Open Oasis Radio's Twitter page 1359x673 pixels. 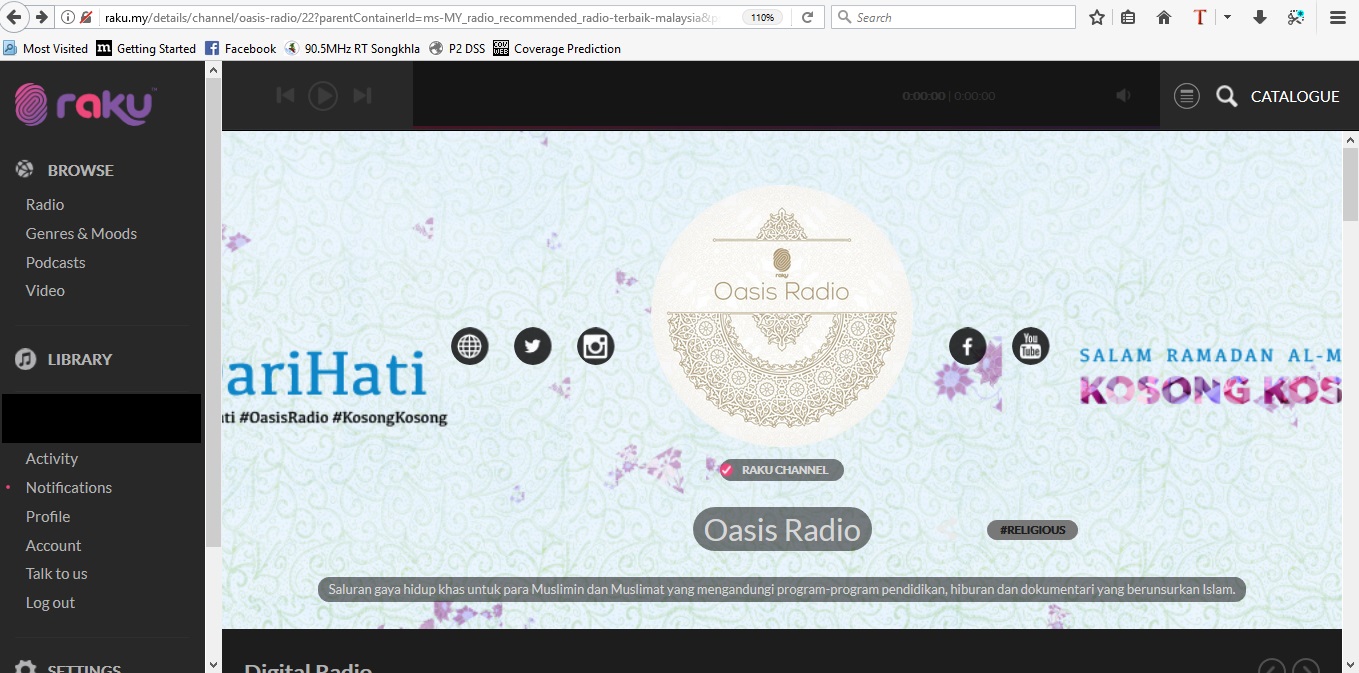pos(533,346)
